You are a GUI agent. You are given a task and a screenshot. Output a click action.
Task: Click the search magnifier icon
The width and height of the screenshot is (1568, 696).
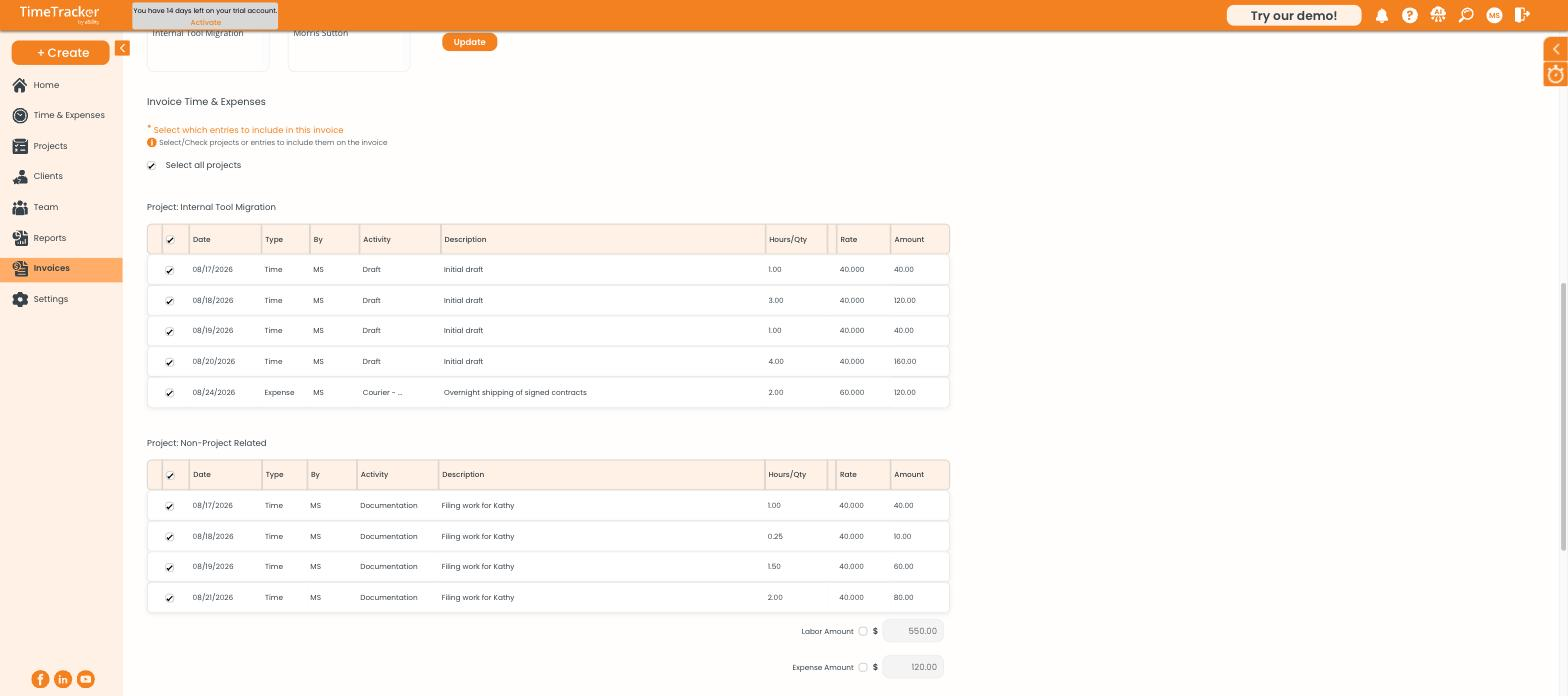[1466, 16]
